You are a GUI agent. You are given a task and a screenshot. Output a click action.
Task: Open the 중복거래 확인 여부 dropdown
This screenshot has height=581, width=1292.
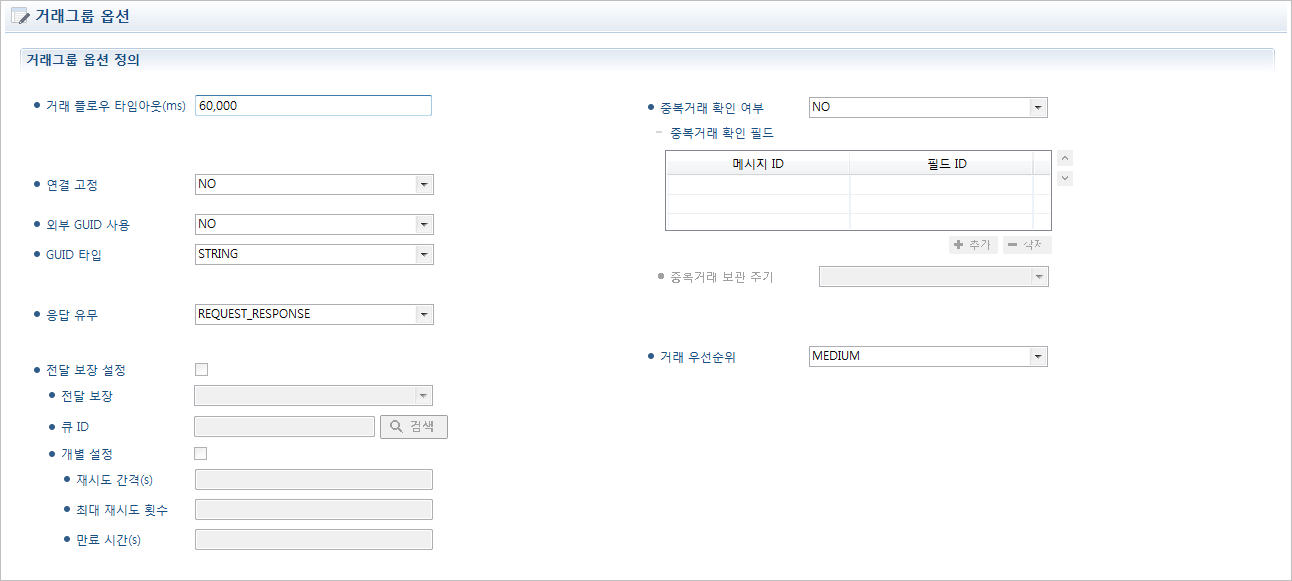click(x=1040, y=107)
